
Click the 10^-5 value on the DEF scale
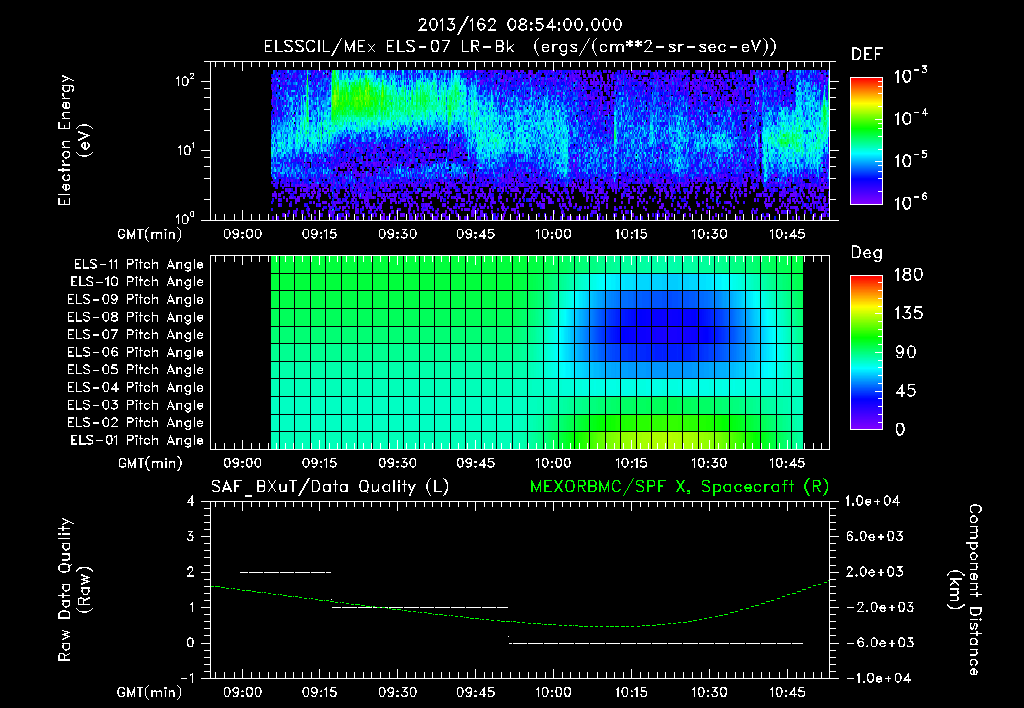click(x=910, y=159)
